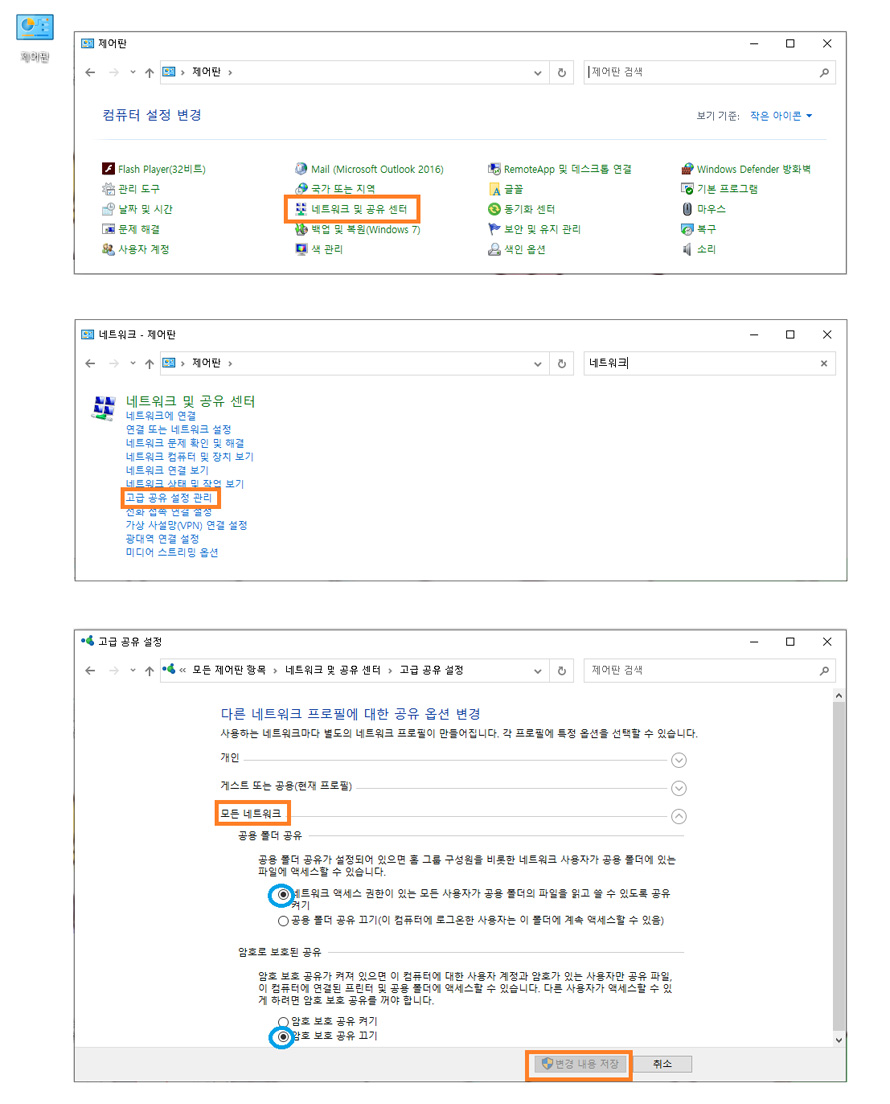The height and width of the screenshot is (1104, 890).
Task: Click the 고급 공유 설정 관리 link
Action: 169,497
